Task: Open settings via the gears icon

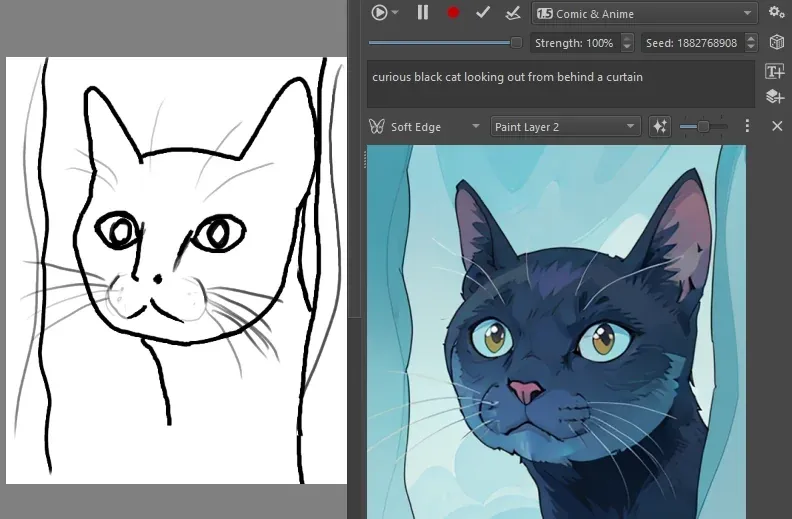Action: 776,13
